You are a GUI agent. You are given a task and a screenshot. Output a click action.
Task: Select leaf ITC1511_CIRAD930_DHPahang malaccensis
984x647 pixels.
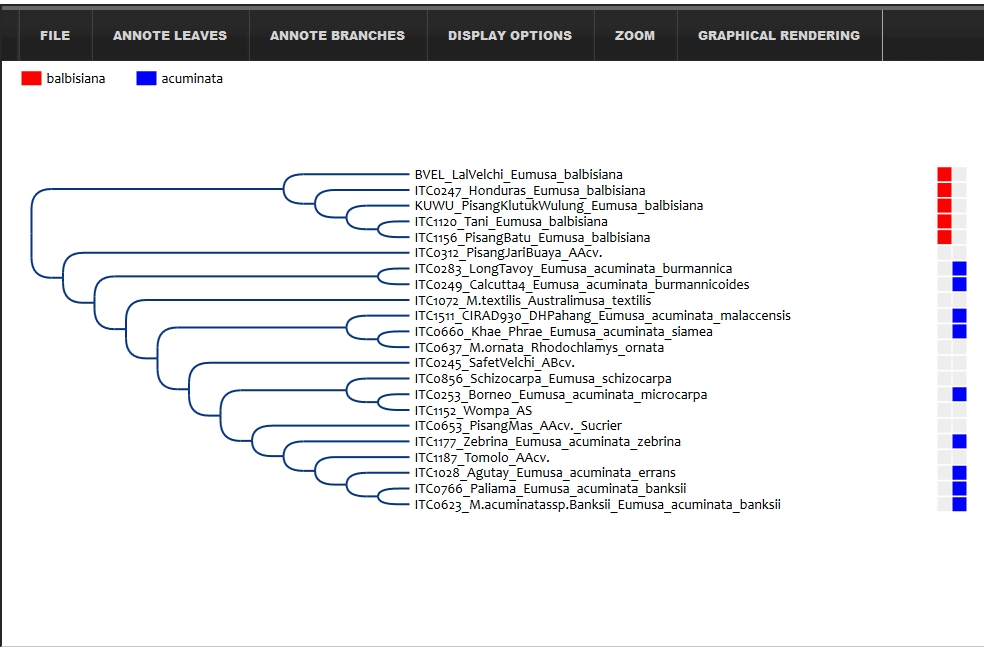(x=602, y=316)
